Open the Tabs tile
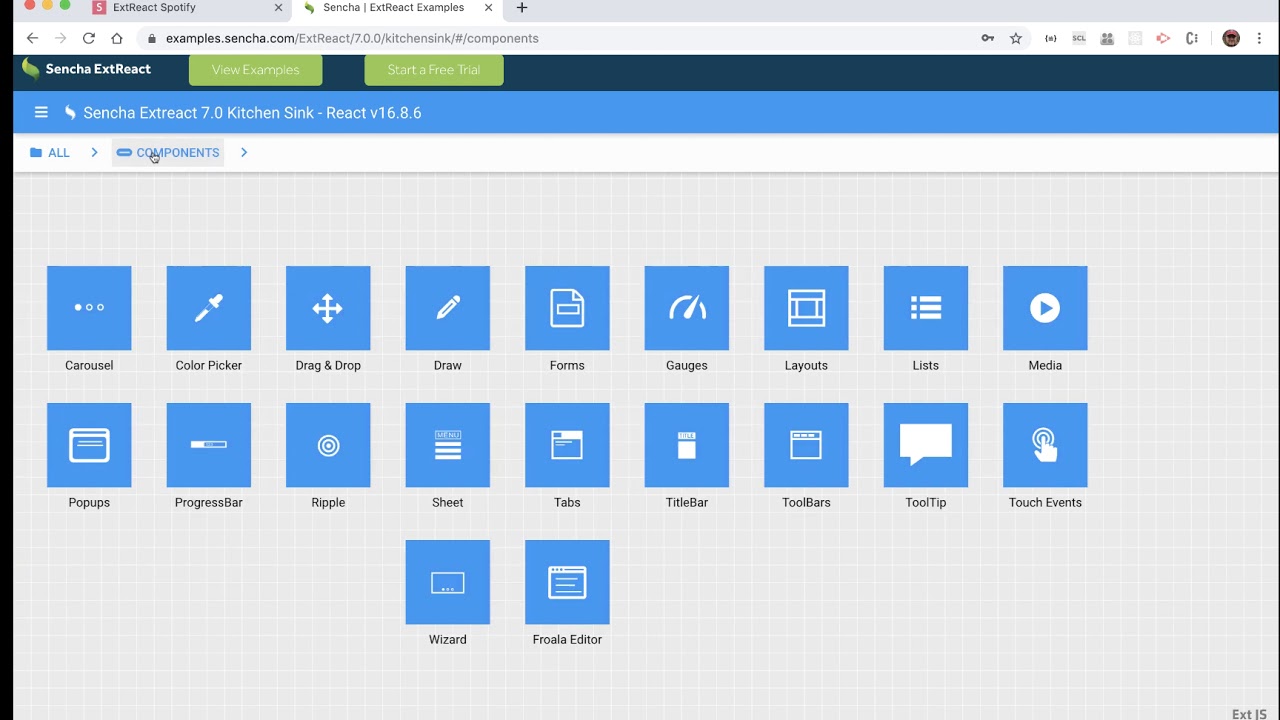Image resolution: width=1280 pixels, height=720 pixels. [567, 445]
